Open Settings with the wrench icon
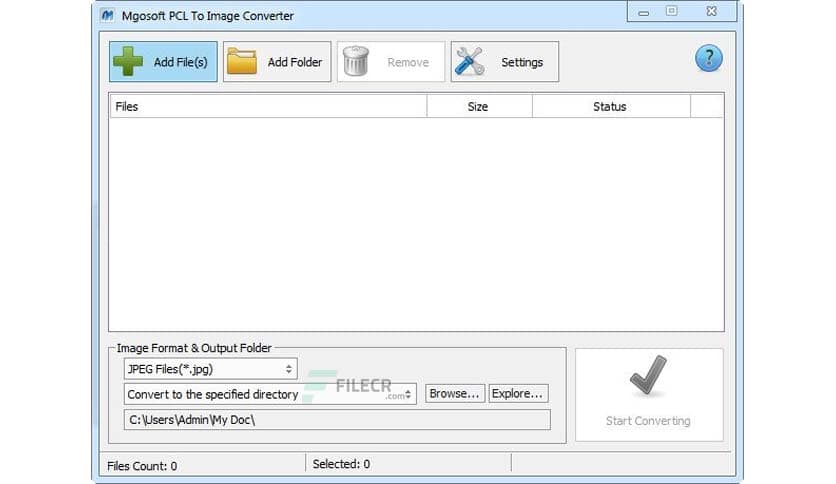 [505, 62]
